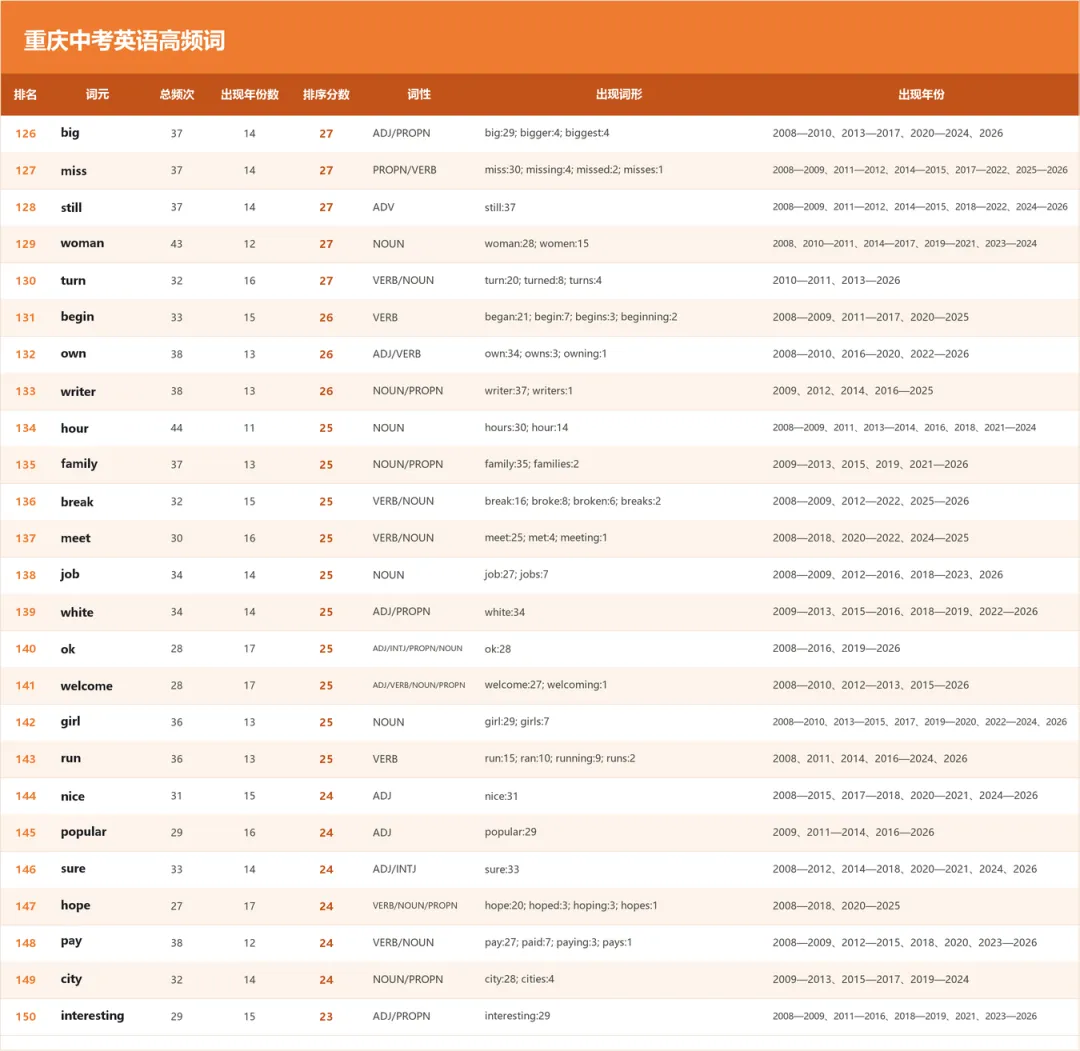Click the years cell '2010—2011、2013—2026'
The height and width of the screenshot is (1051, 1080).
click(x=836, y=280)
